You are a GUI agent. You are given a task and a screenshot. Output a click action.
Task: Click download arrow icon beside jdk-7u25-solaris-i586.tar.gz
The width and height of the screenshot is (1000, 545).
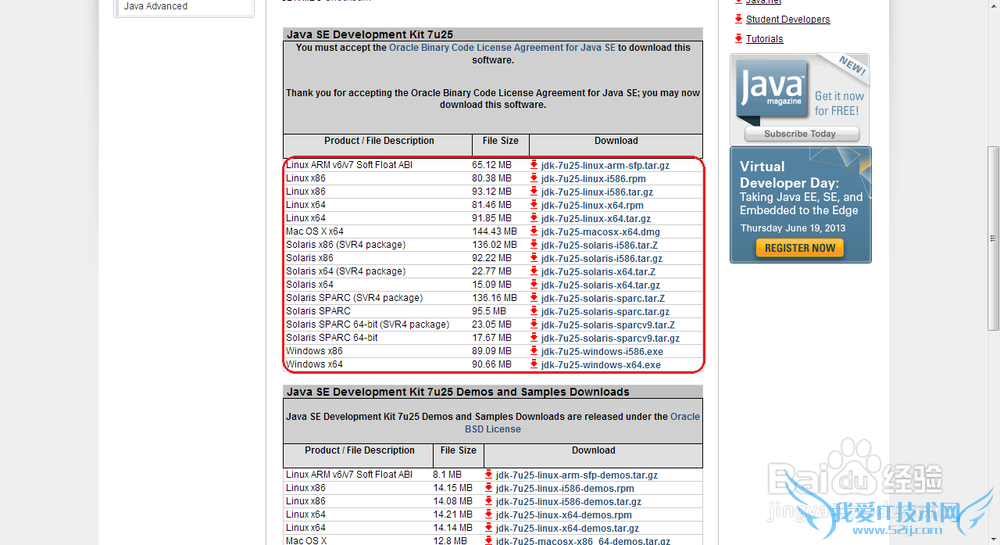[534, 258]
